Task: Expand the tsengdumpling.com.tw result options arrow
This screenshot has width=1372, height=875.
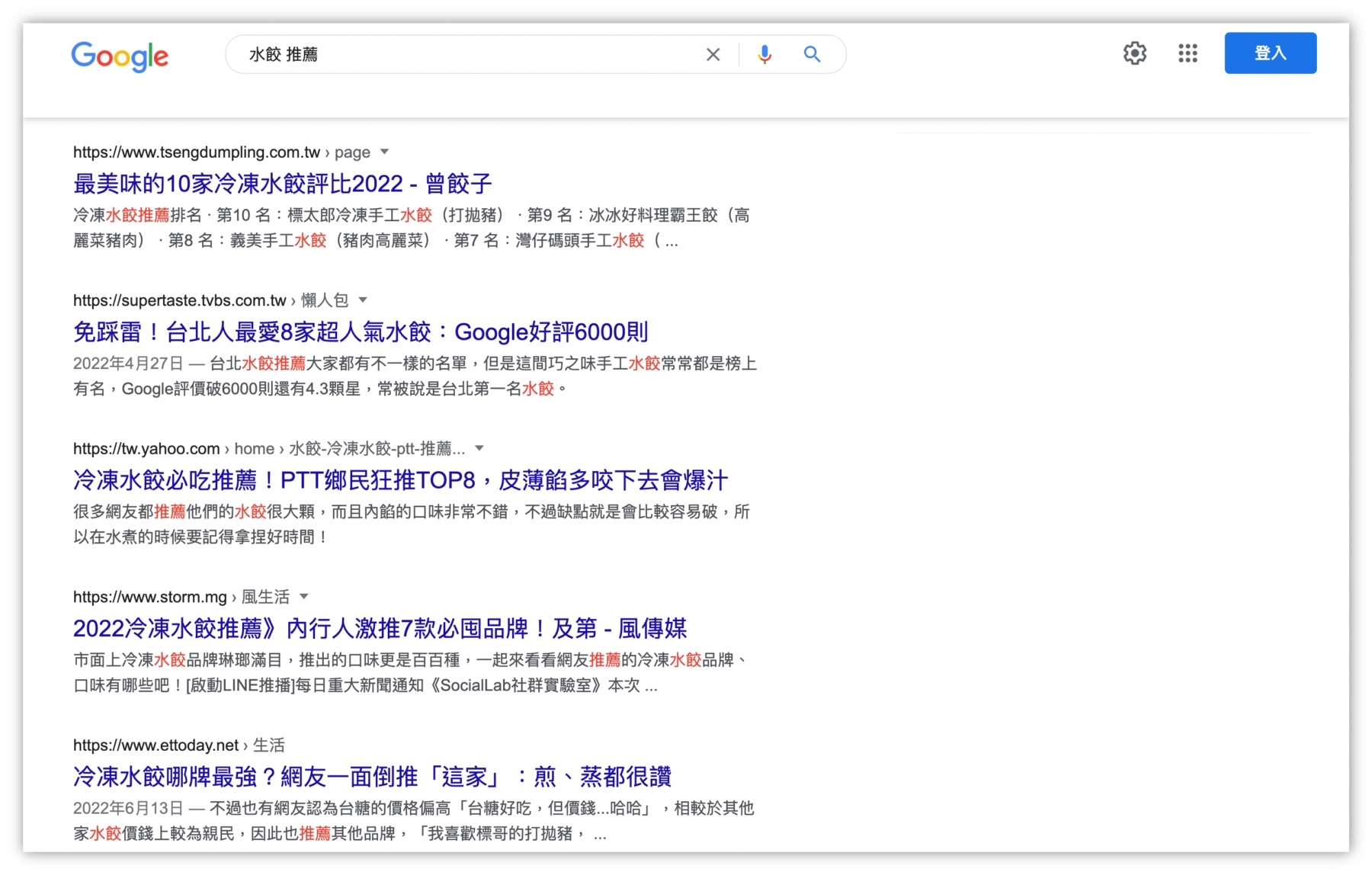Action: 385,152
